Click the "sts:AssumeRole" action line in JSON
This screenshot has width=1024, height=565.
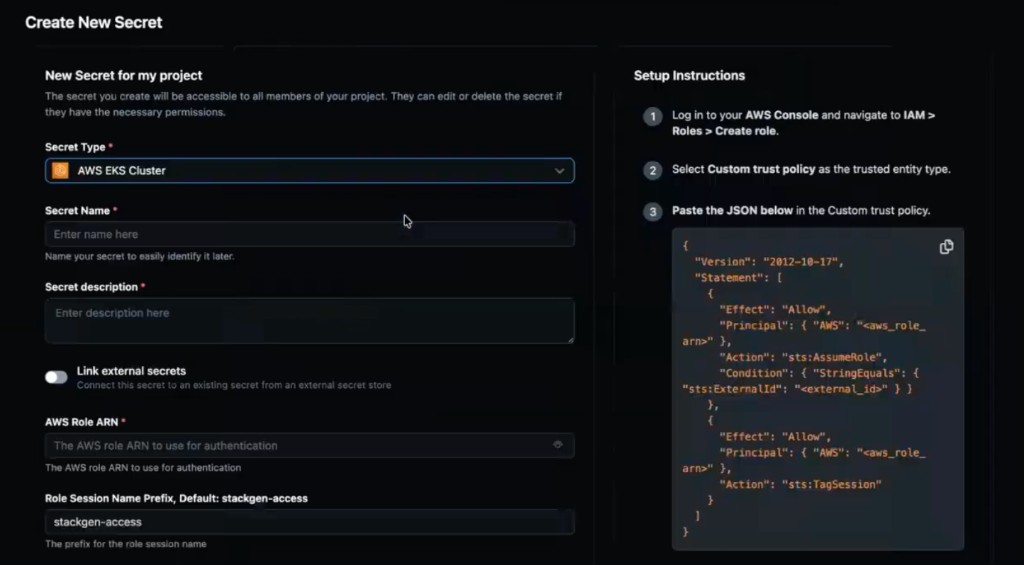click(x=803, y=357)
